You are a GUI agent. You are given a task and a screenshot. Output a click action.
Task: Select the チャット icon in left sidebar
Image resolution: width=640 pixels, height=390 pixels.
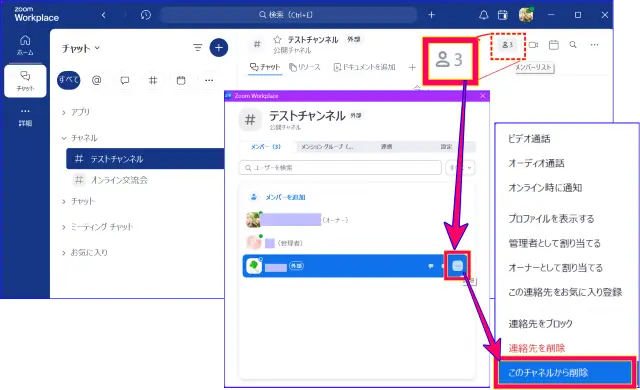[x=25, y=80]
